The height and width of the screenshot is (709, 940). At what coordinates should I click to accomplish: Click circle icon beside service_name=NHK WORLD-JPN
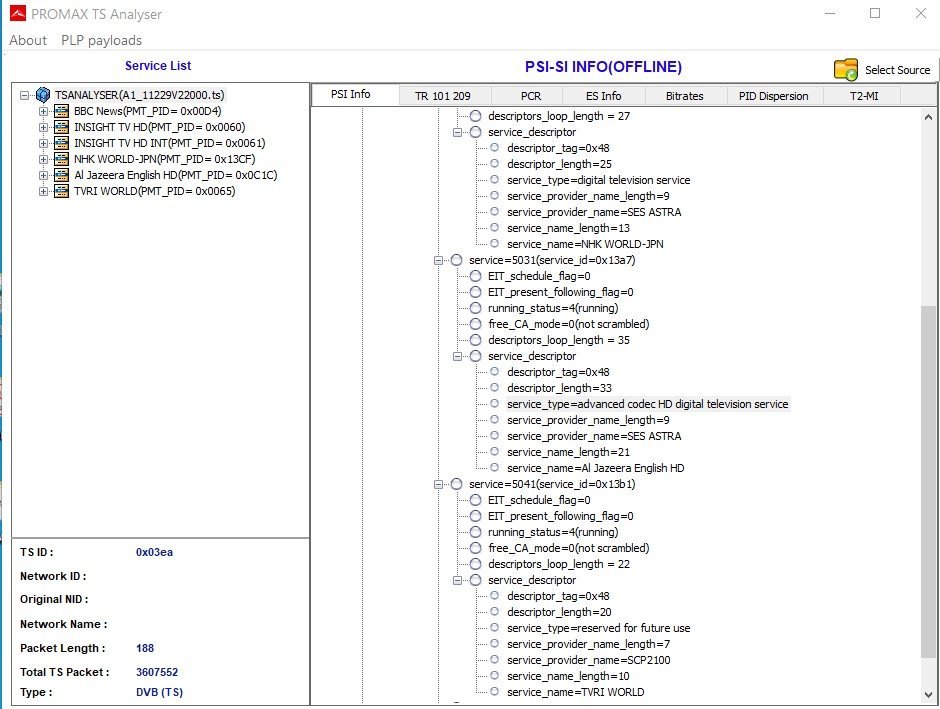[495, 243]
